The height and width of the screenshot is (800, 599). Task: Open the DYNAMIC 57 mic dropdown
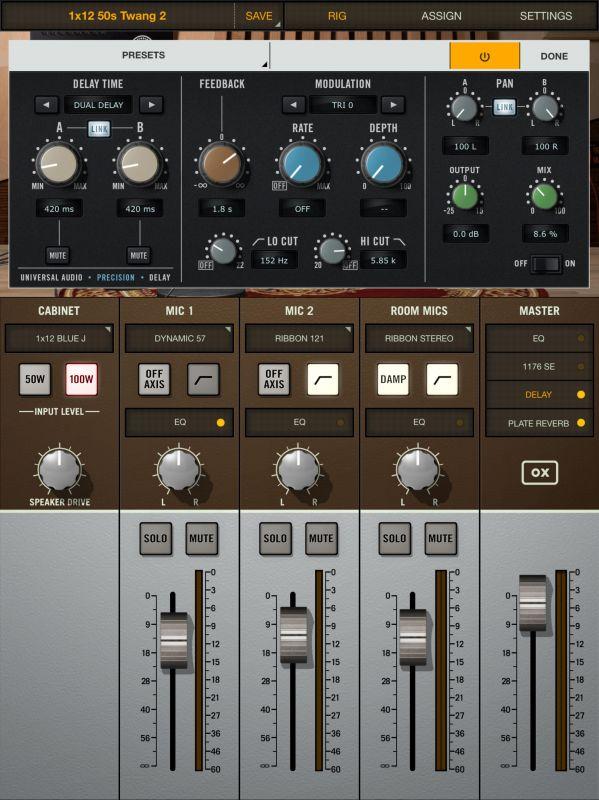(x=179, y=338)
